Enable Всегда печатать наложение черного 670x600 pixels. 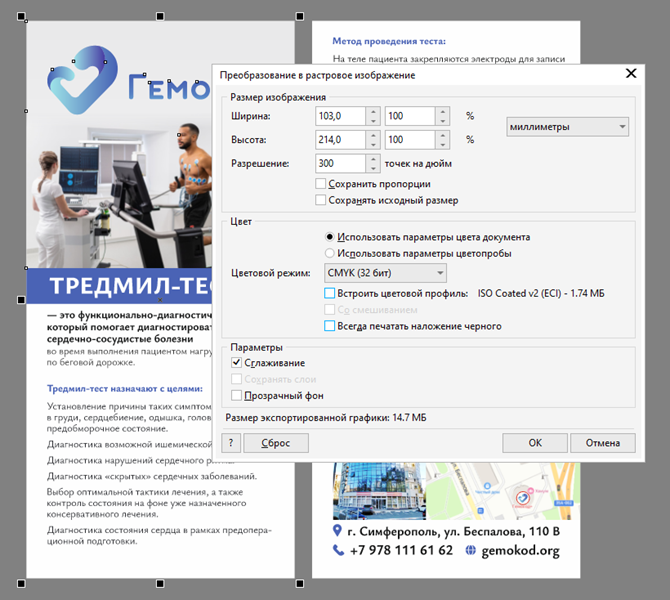click(329, 326)
